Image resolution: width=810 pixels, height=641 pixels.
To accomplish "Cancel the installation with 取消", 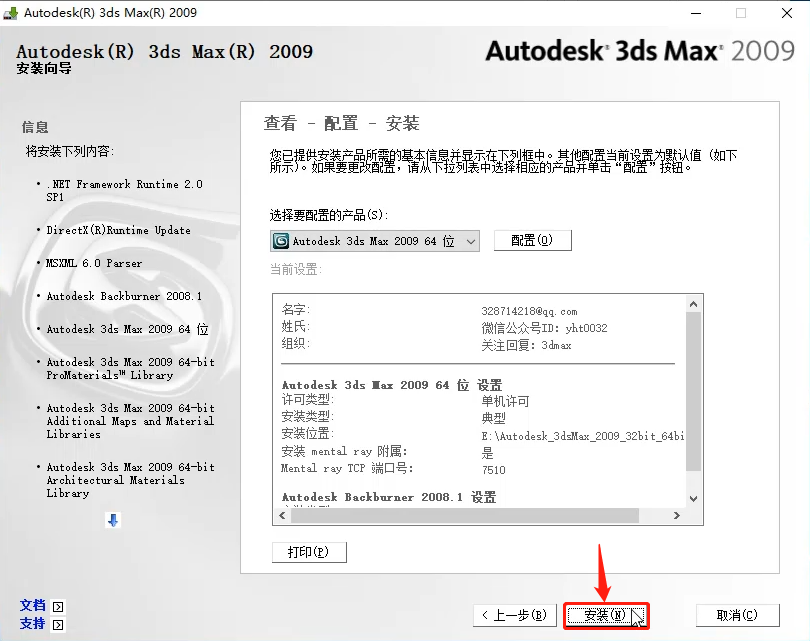I will tap(737, 617).
